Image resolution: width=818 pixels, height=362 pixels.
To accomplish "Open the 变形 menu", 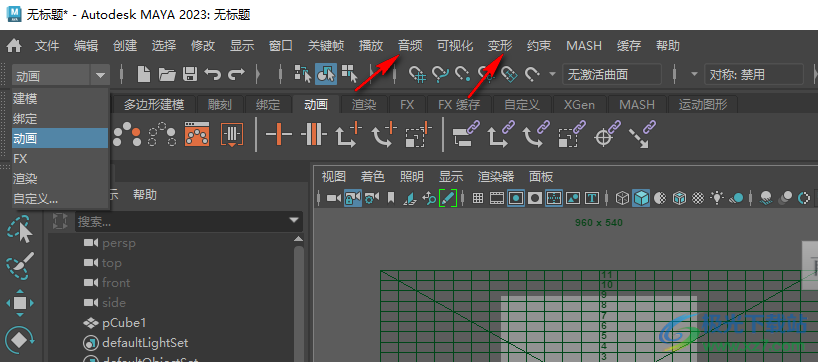I will (500, 46).
